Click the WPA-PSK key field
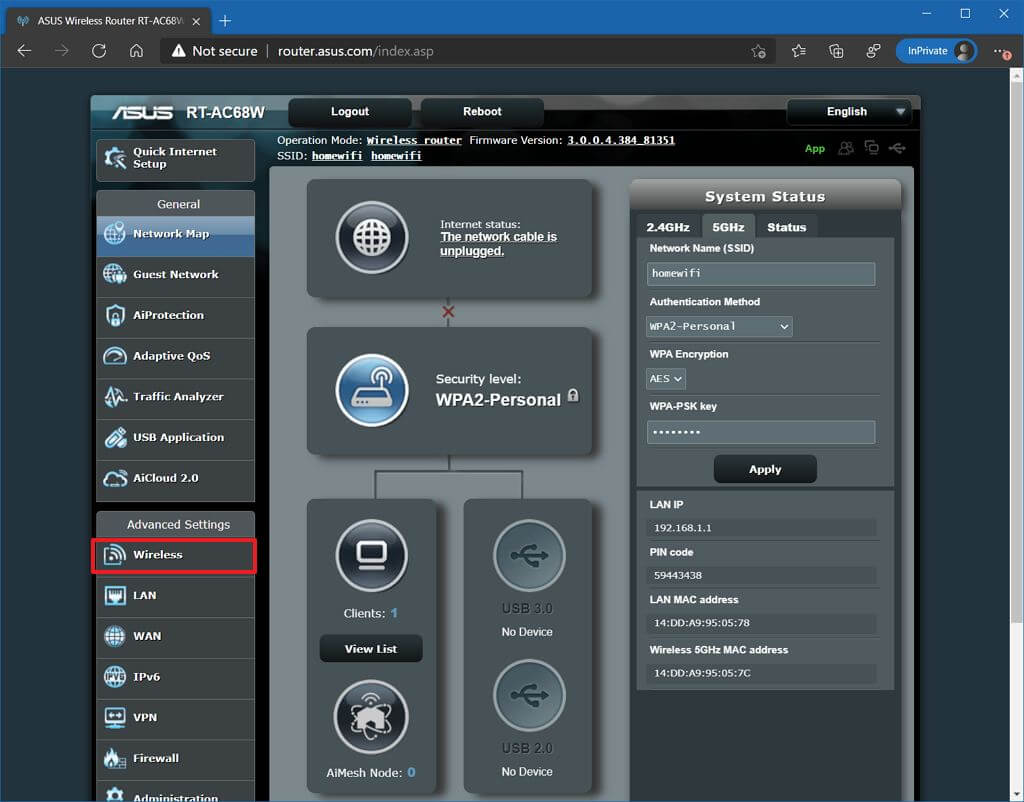This screenshot has height=802, width=1024. pos(760,432)
